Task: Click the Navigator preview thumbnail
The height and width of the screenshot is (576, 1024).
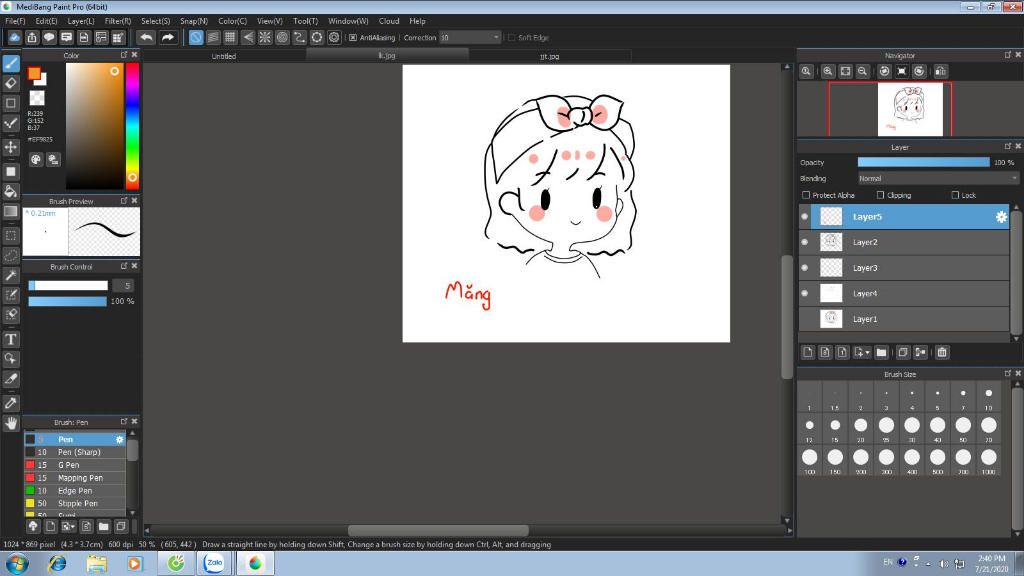Action: click(910, 110)
